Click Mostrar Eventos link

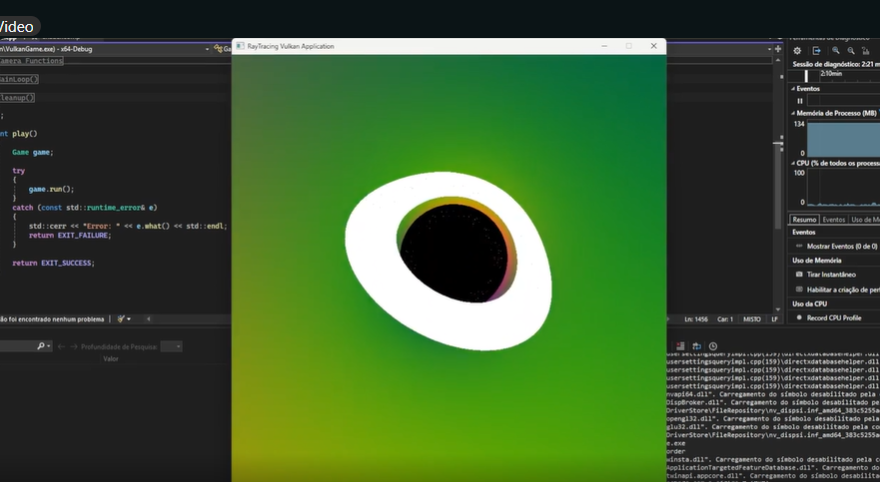[842, 246]
